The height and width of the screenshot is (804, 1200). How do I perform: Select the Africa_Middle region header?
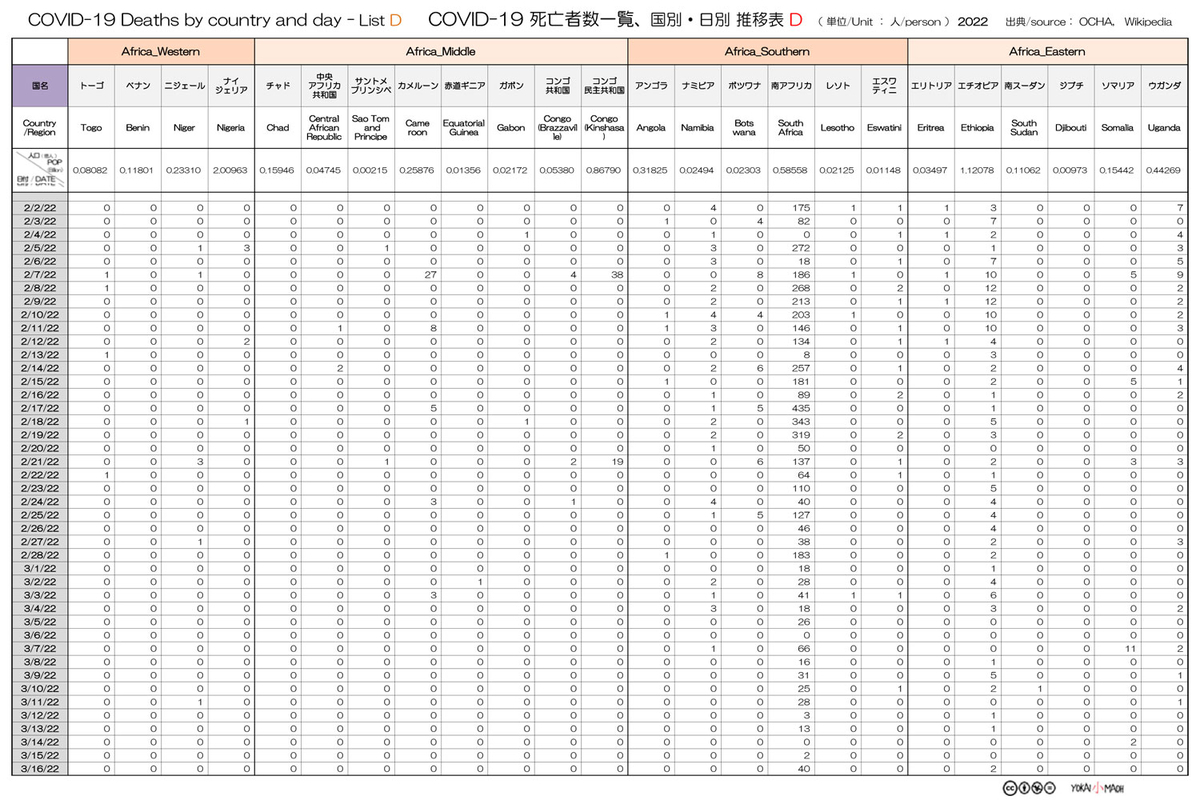(x=441, y=51)
